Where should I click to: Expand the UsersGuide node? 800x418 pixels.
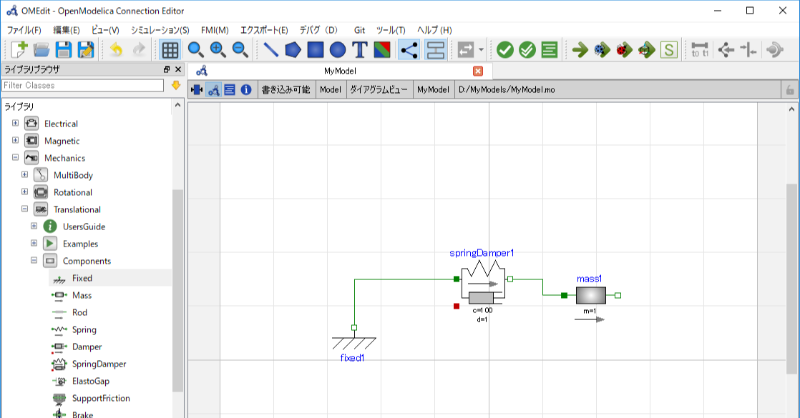click(x=34, y=226)
